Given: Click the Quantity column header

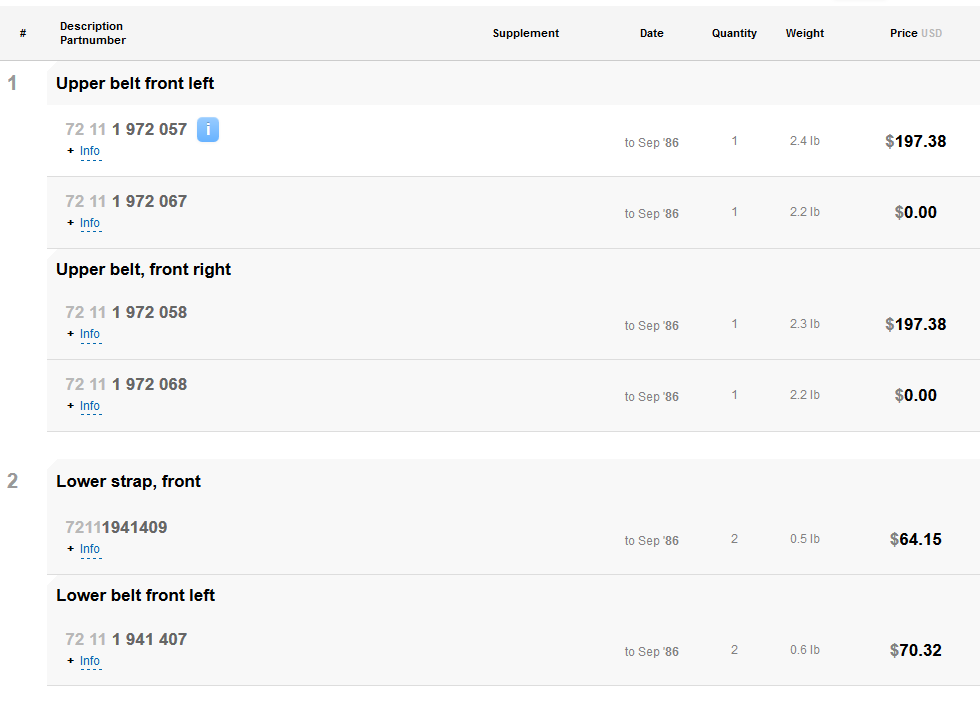Looking at the screenshot, I should click(734, 33).
